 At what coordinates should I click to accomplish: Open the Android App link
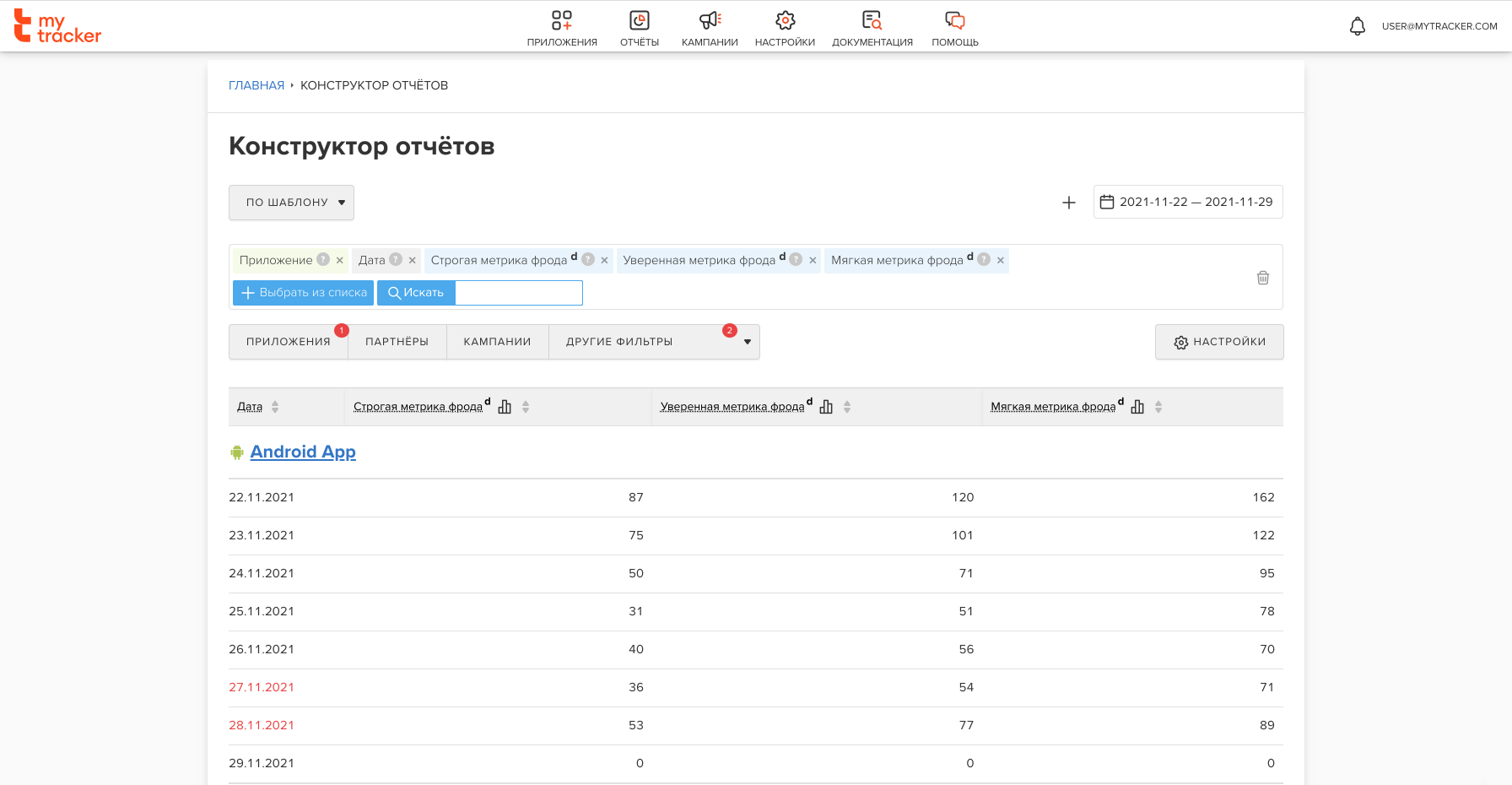coord(303,452)
